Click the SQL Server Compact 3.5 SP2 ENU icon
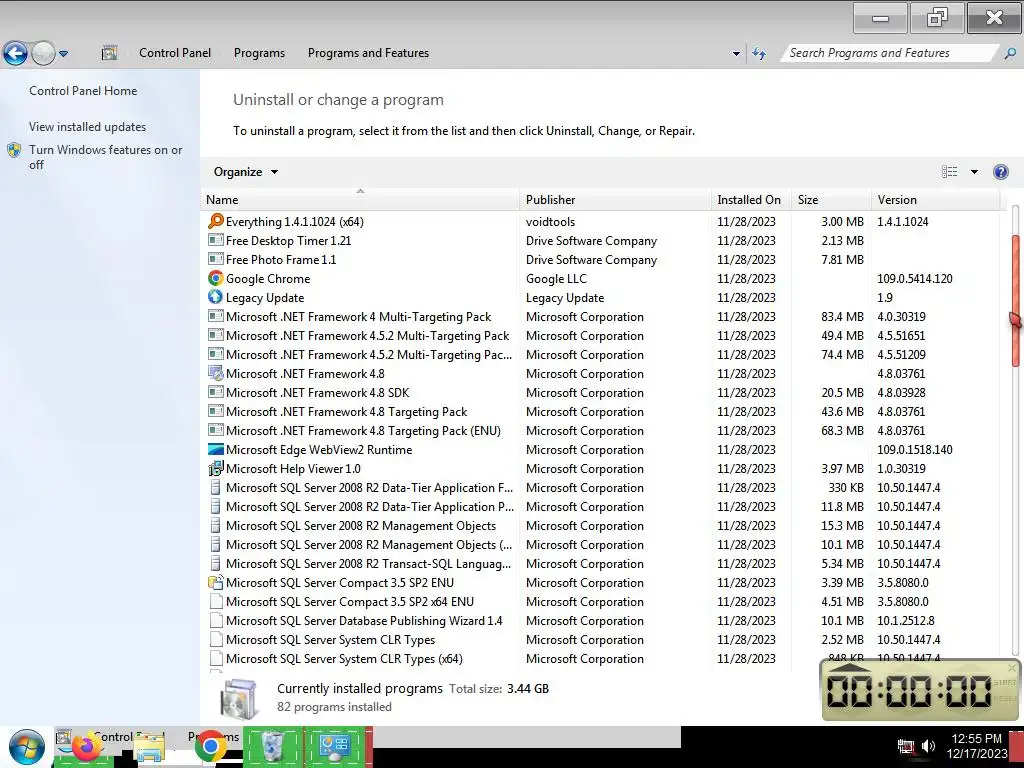 click(x=216, y=583)
